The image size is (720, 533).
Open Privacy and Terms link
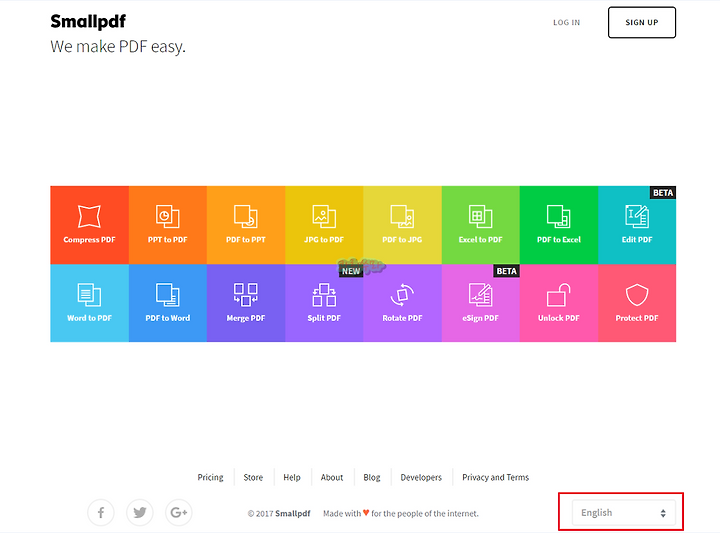tap(495, 477)
